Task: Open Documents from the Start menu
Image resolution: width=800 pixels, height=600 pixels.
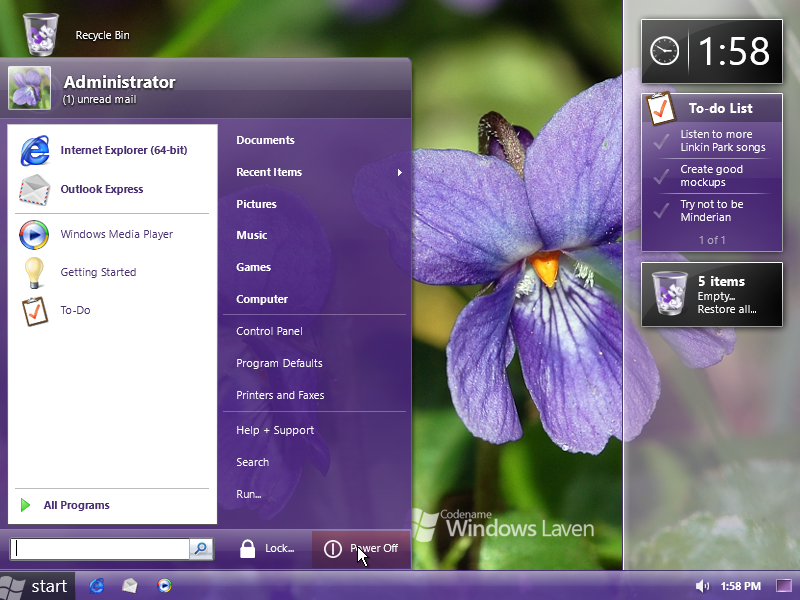Action: coord(263,140)
